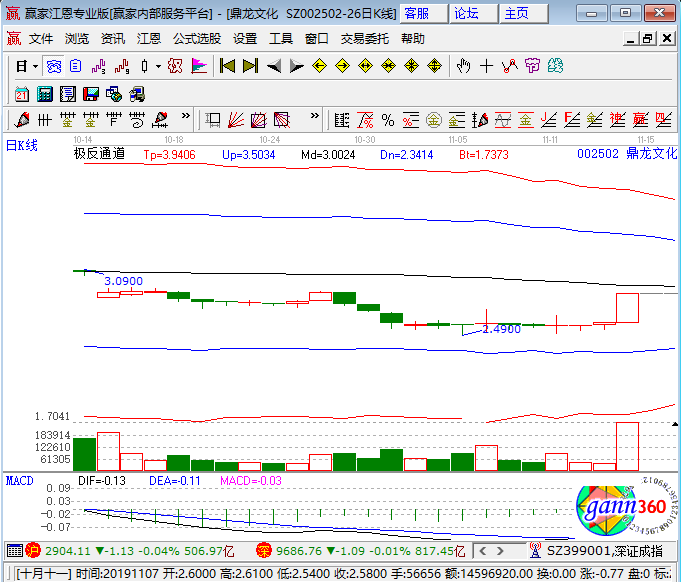Image resolution: width=681 pixels, height=582 pixels.
Task: Click the yellow diamond inward-arrows icon
Action: coord(412,66)
